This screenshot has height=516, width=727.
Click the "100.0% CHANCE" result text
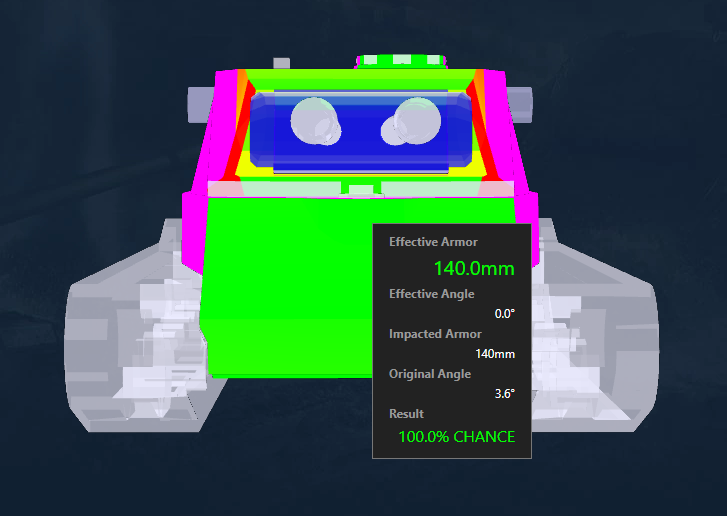click(457, 437)
